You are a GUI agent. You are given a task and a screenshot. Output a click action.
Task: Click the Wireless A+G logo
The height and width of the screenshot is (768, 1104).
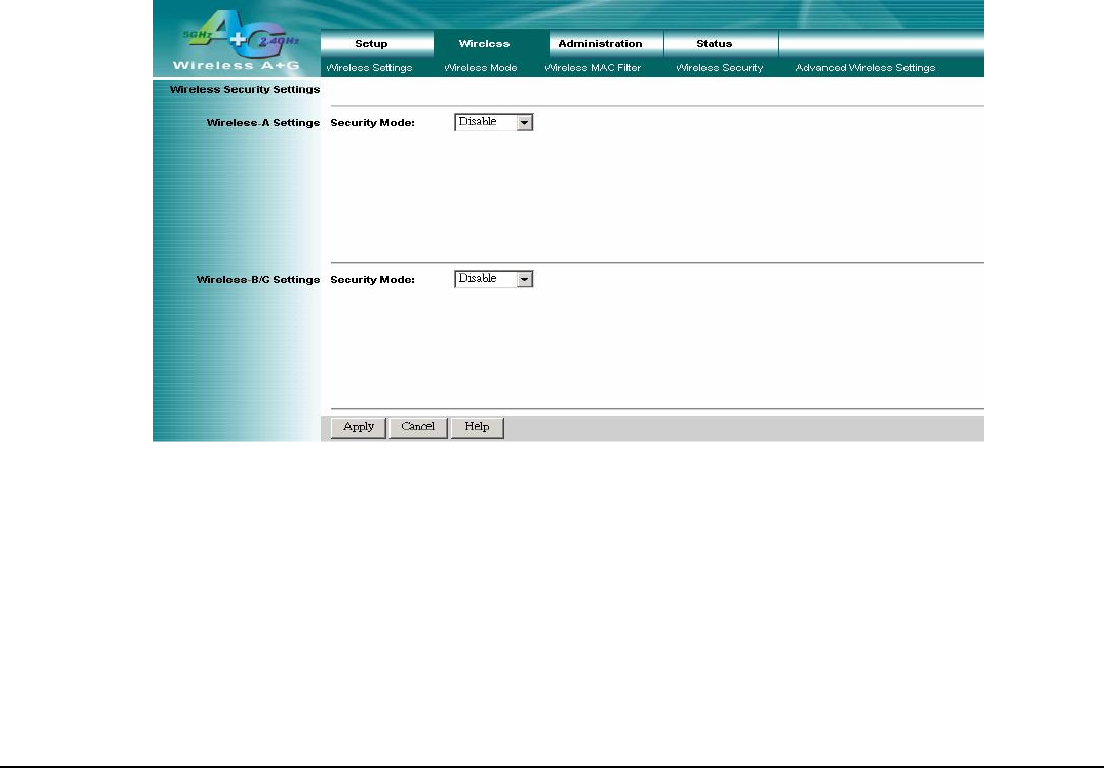pos(237,40)
